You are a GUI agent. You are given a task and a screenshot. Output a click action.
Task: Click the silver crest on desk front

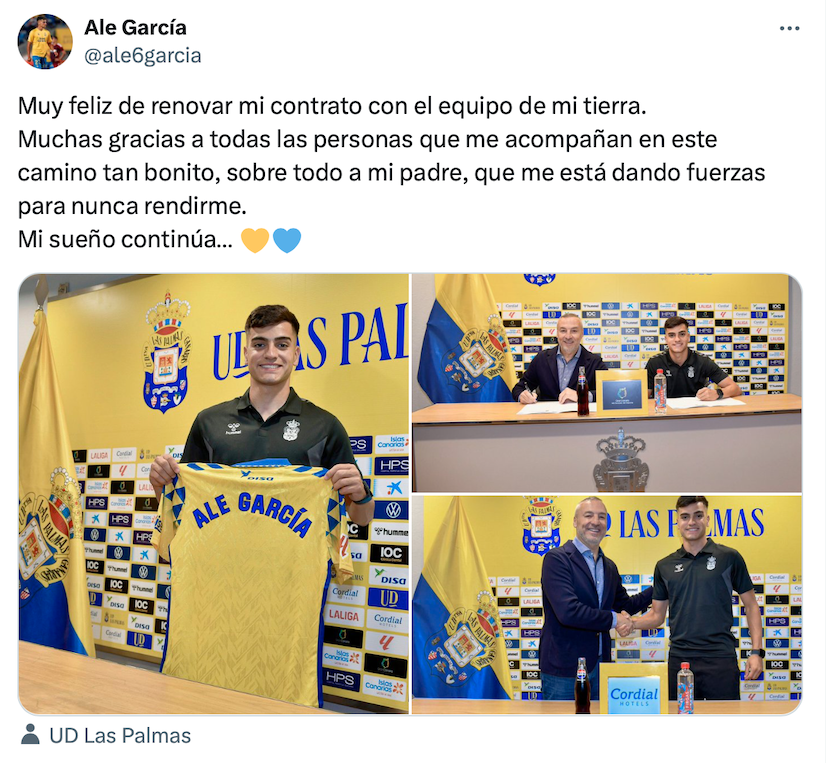[x=621, y=460]
